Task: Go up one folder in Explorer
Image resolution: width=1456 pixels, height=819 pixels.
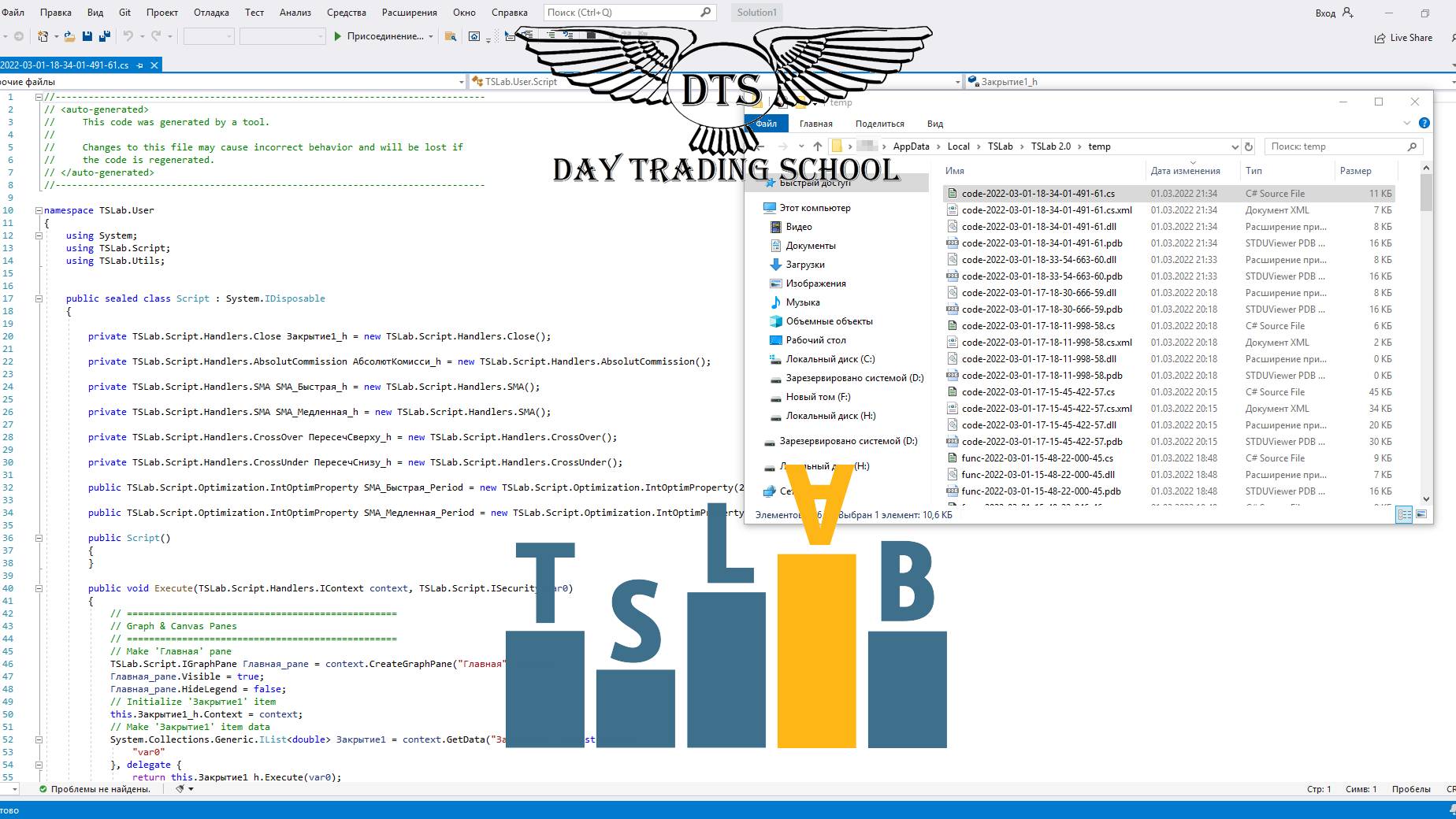Action: [818, 146]
